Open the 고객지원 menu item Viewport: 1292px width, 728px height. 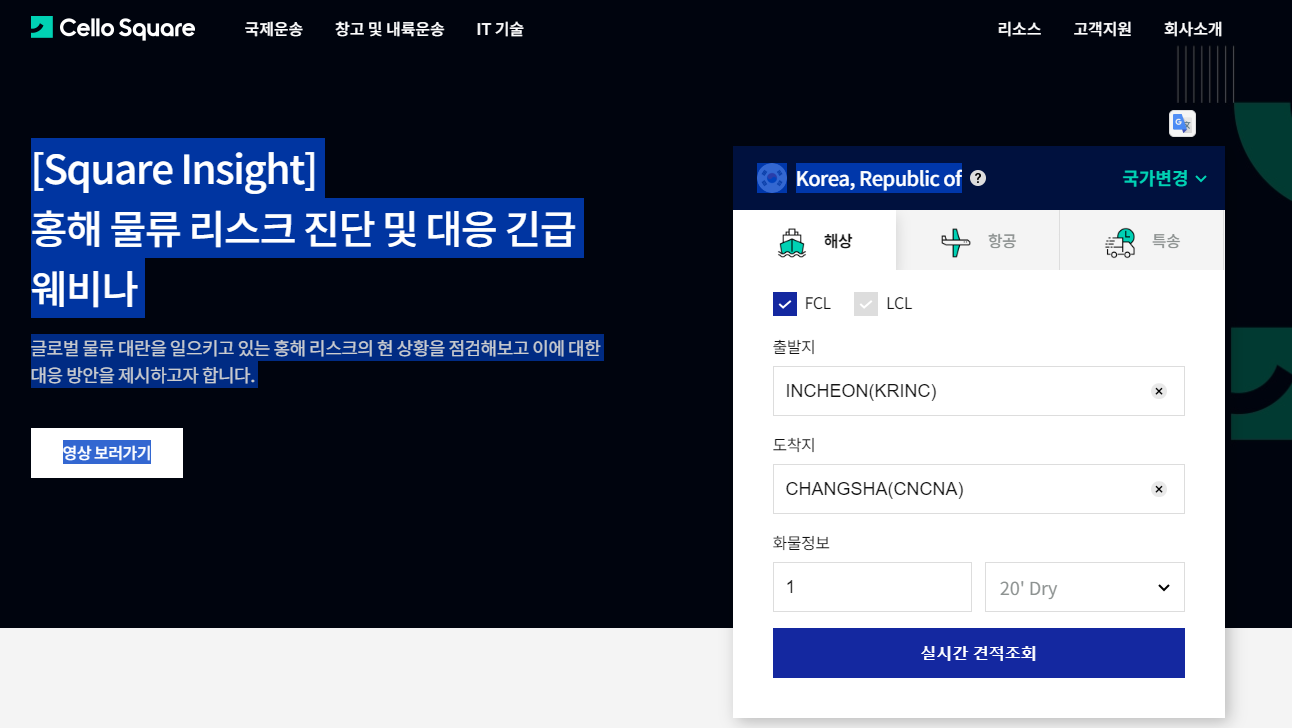(1102, 29)
